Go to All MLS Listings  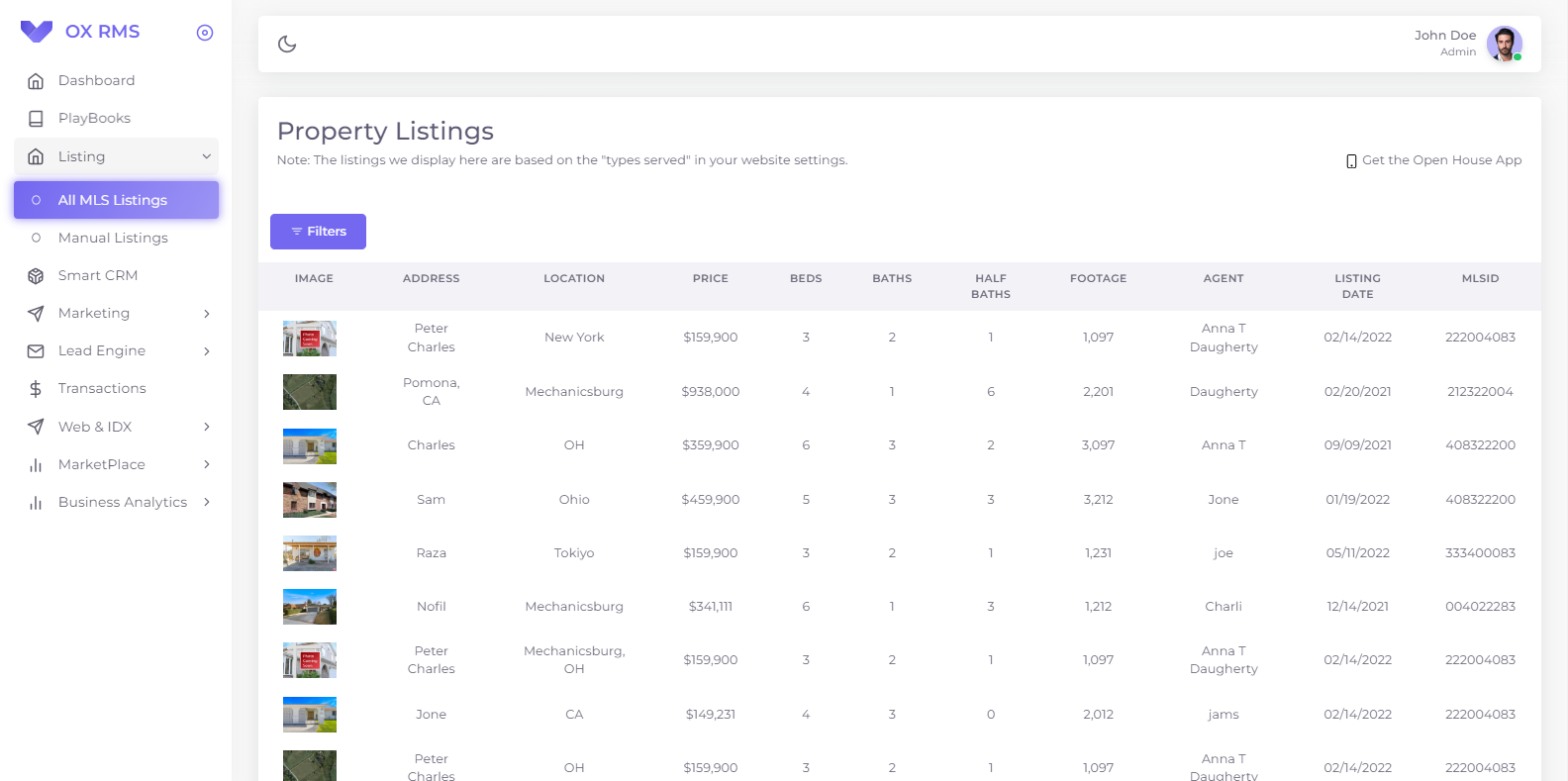pyautogui.click(x=116, y=200)
